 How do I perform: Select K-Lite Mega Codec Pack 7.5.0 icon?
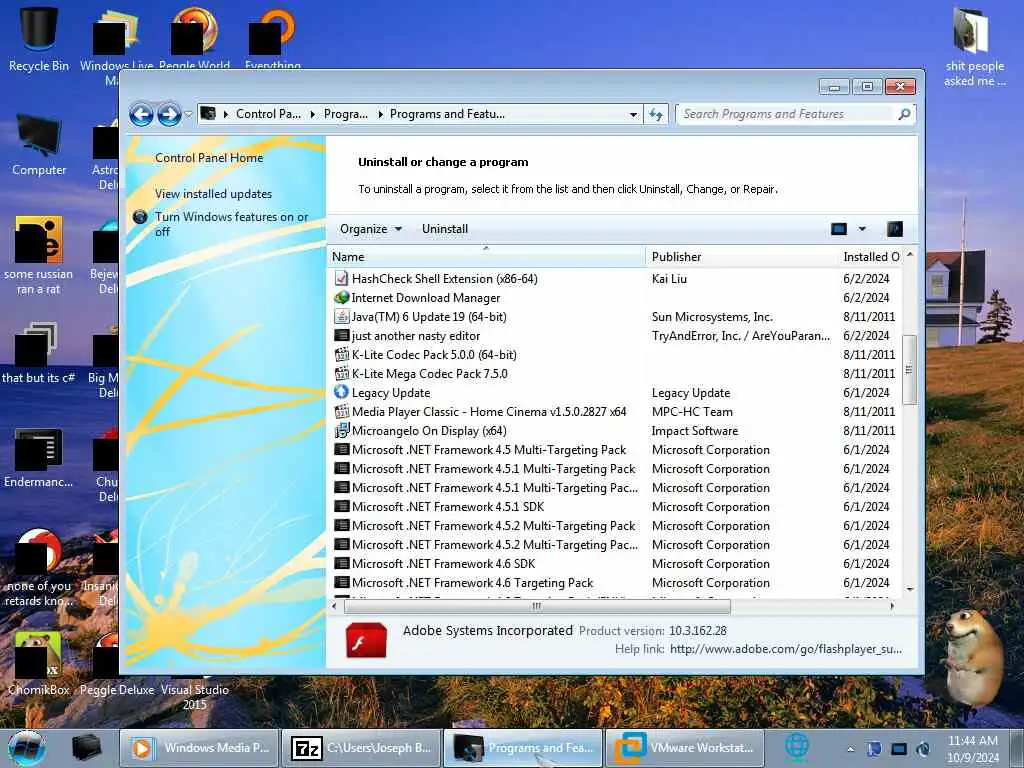[x=341, y=374]
